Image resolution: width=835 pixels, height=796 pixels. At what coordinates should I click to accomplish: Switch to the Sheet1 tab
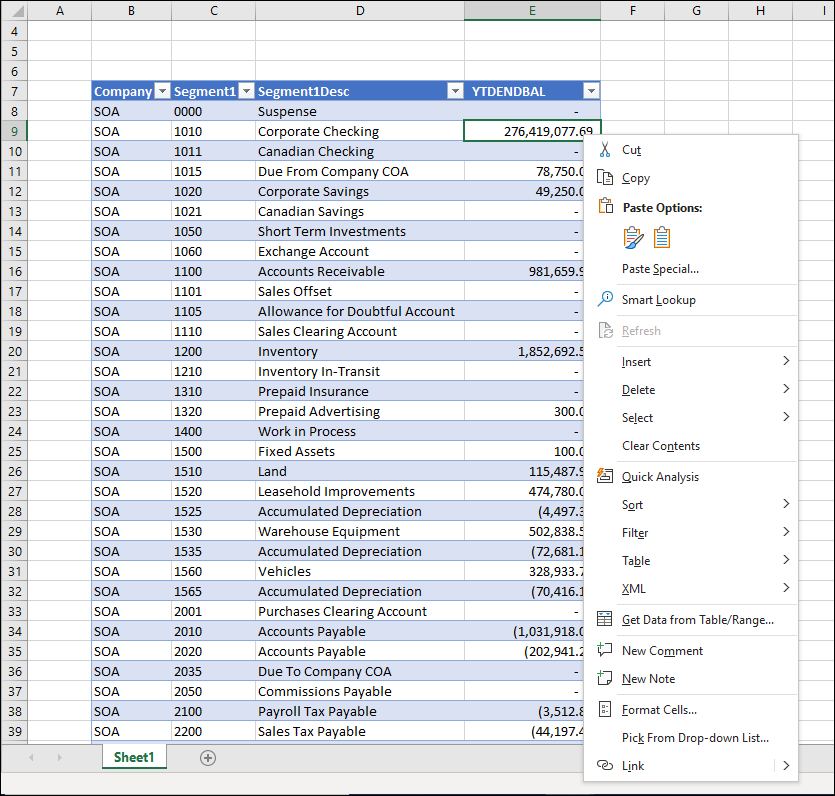tap(134, 757)
